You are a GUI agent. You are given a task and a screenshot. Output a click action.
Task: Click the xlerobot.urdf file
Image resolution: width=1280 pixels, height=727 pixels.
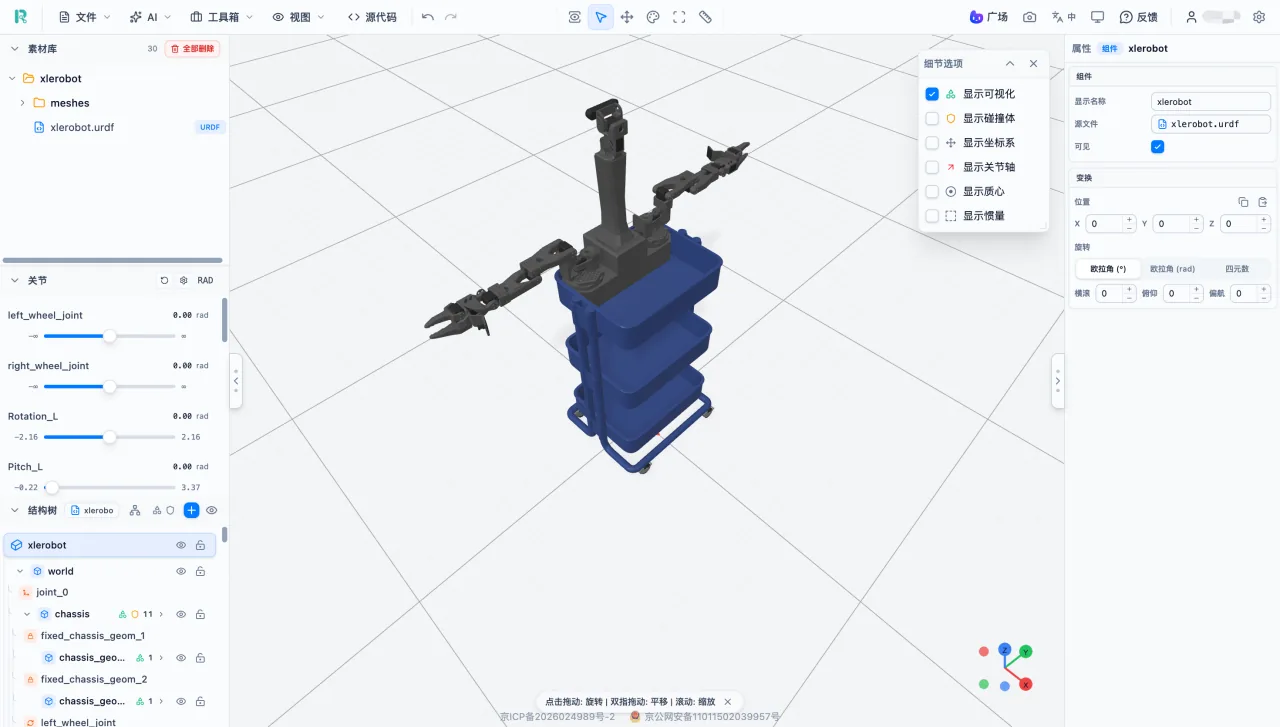(x=82, y=128)
